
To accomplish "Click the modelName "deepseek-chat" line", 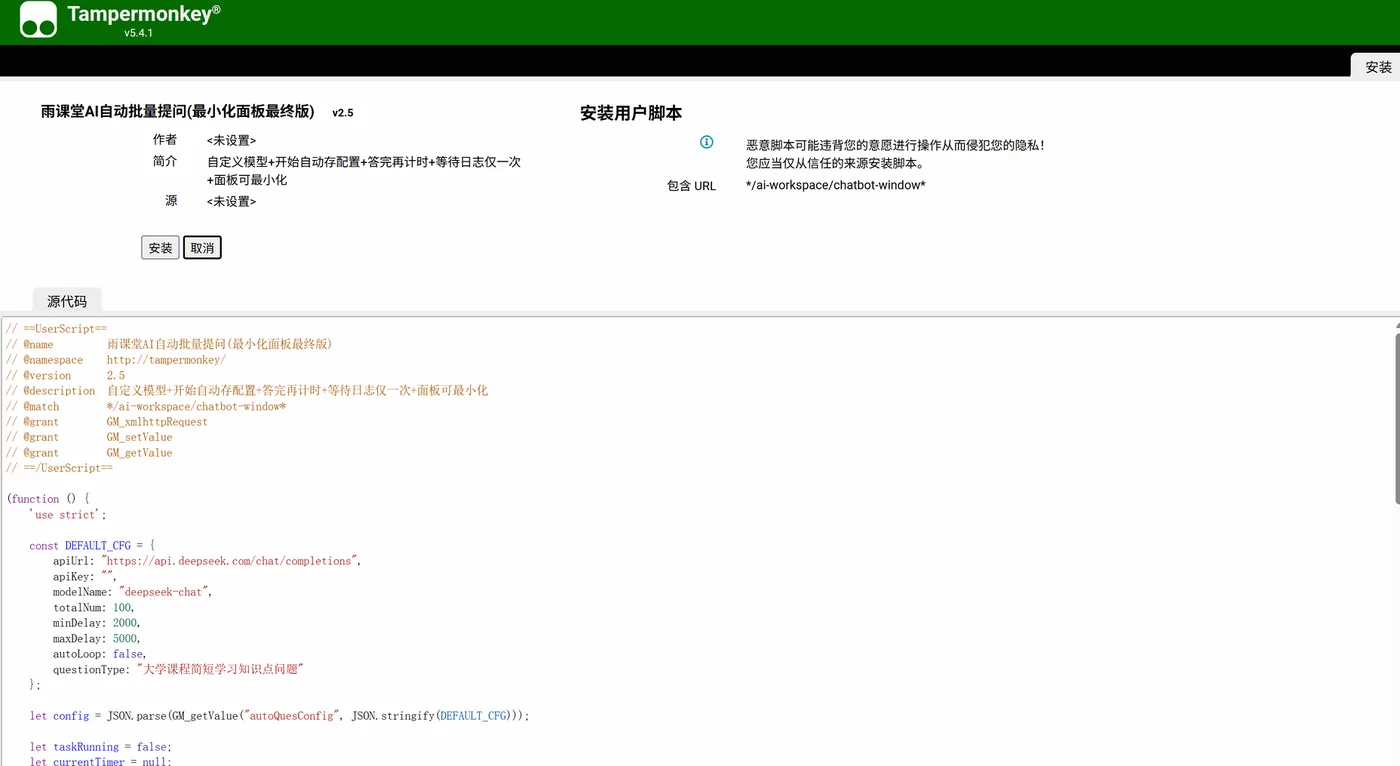I will coord(133,592).
